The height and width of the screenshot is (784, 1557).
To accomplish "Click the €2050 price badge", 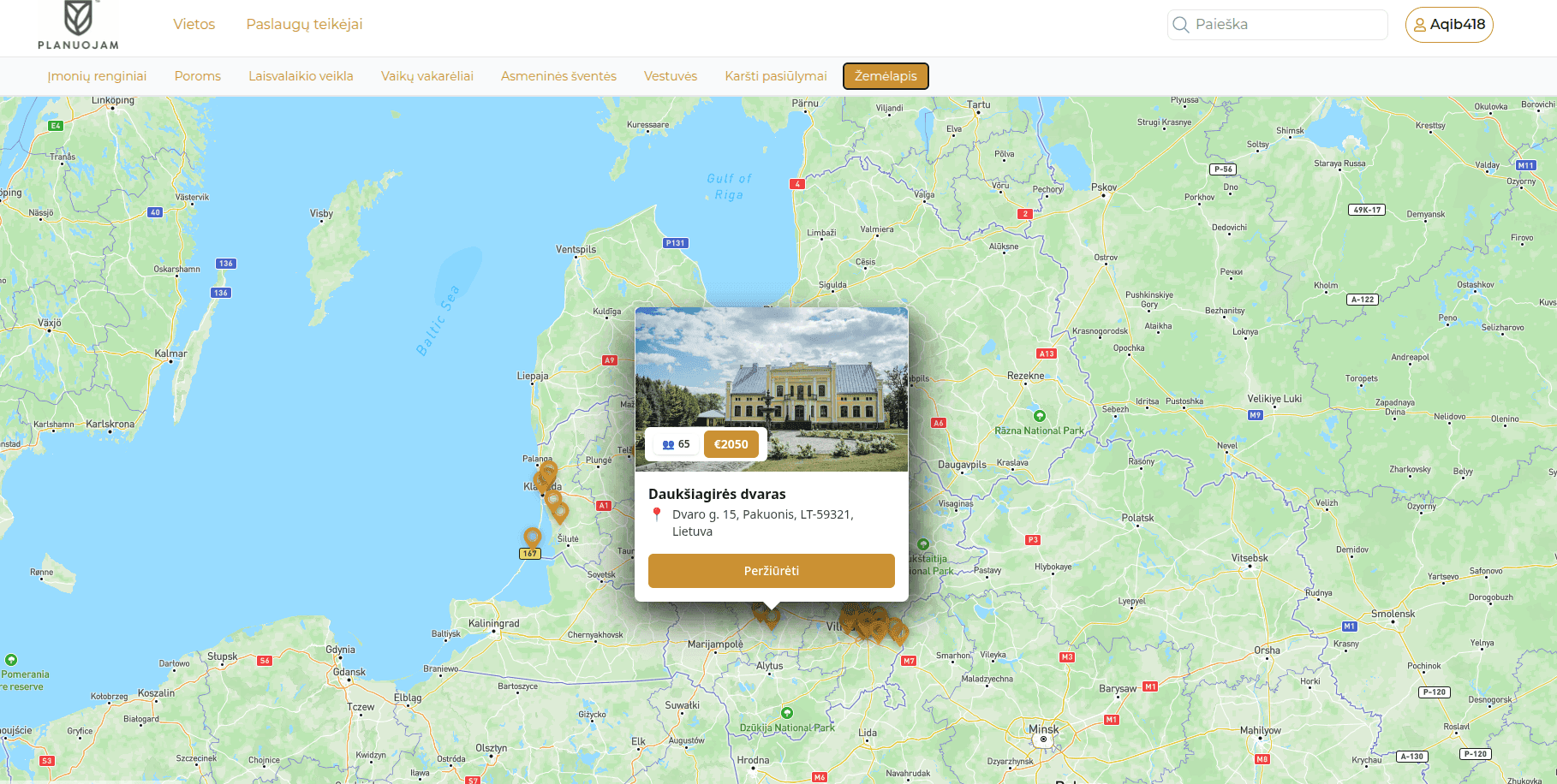I will (731, 444).
